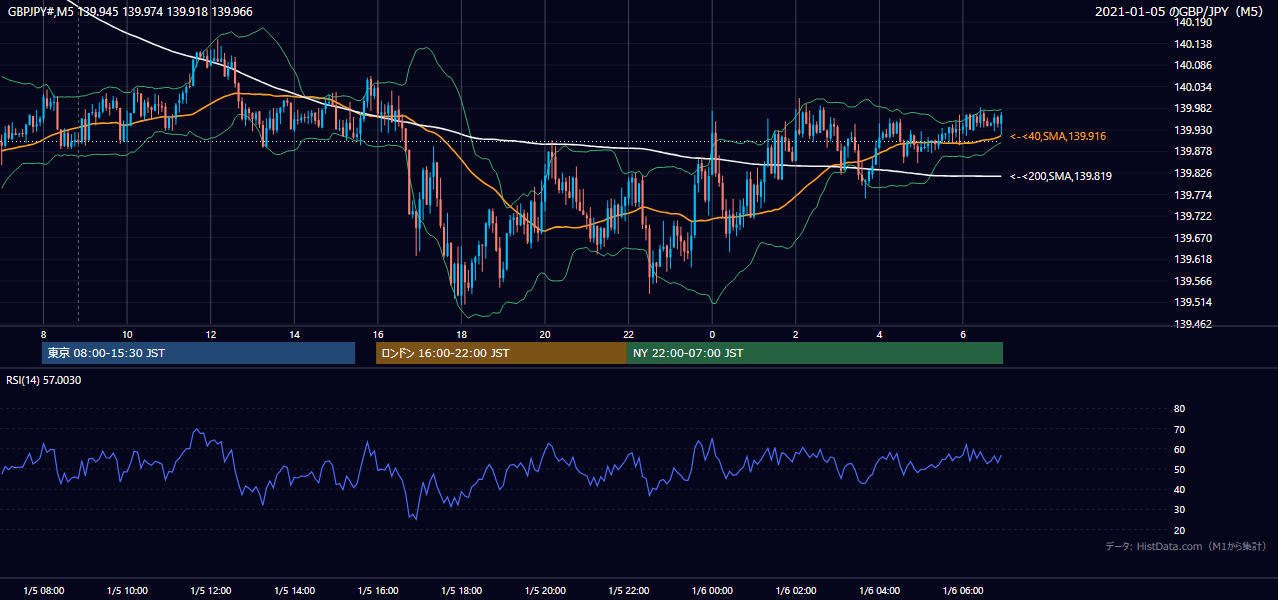Click hour label 14 under the price chart
Screen dimensions: 1278x600
[x=294, y=334]
